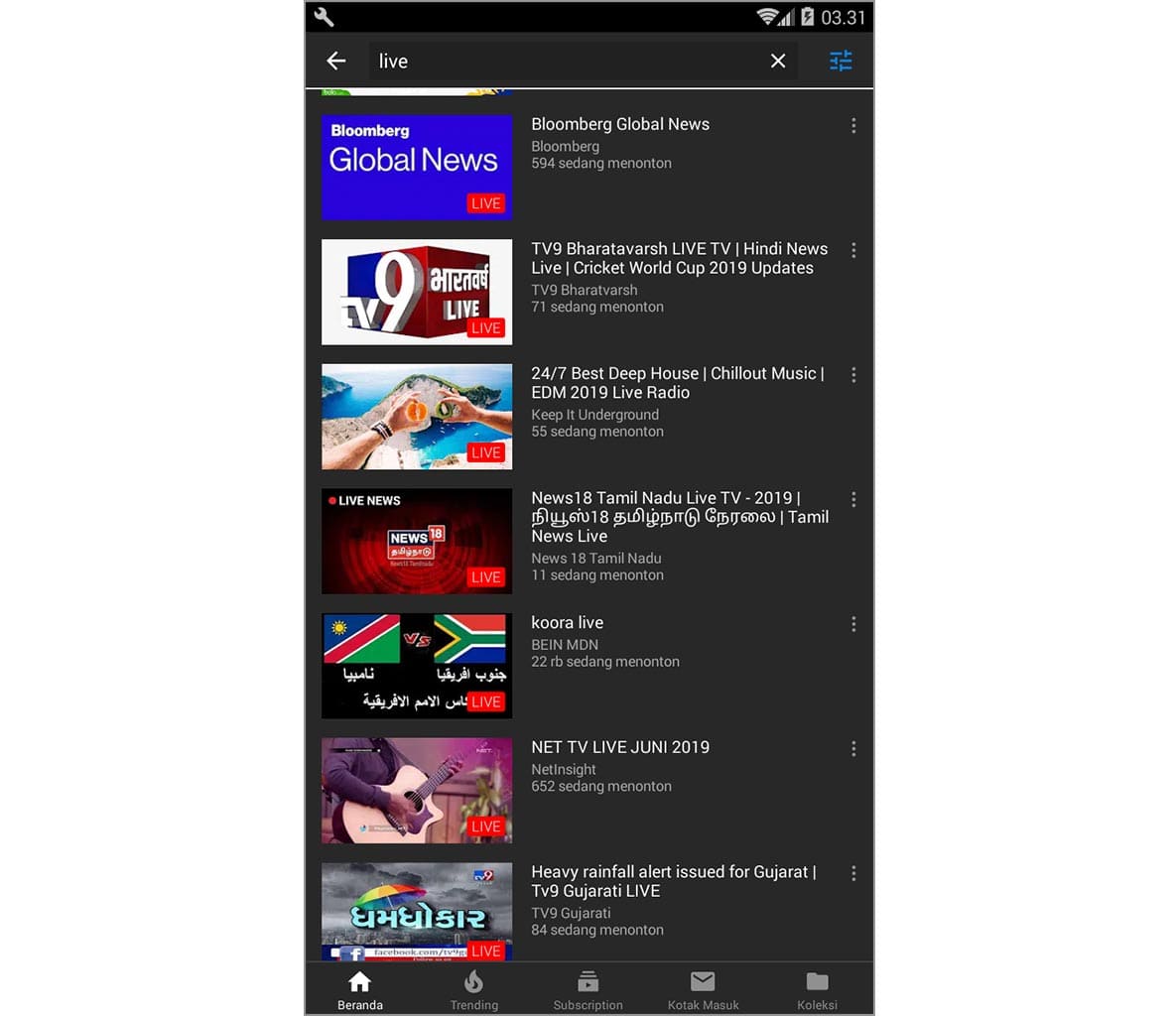The width and height of the screenshot is (1176, 1016).
Task: Click '71 sedang menonton' viewer count
Action: (597, 307)
